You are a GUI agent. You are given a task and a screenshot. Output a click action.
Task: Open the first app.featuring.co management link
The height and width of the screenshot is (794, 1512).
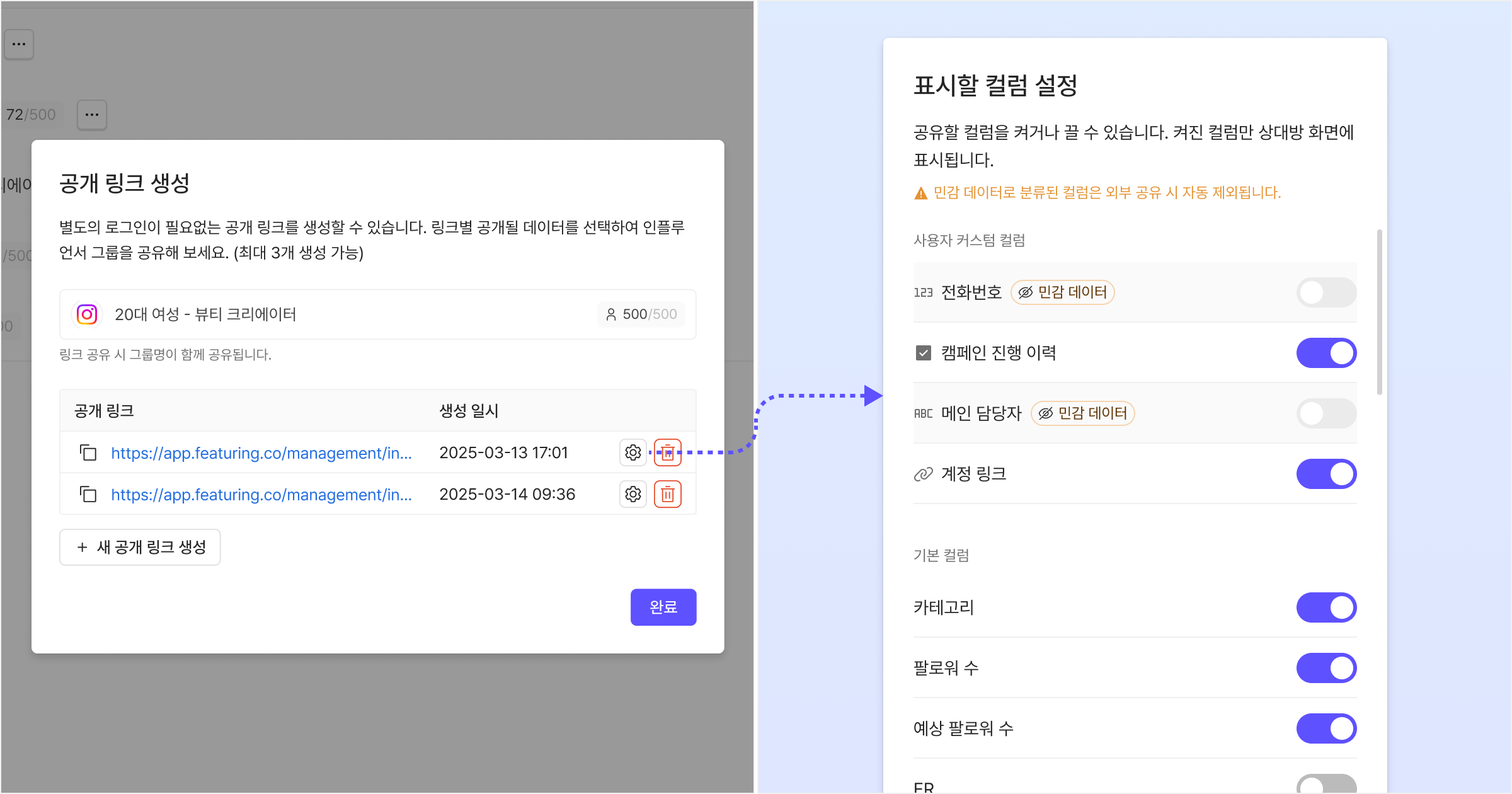(x=261, y=452)
